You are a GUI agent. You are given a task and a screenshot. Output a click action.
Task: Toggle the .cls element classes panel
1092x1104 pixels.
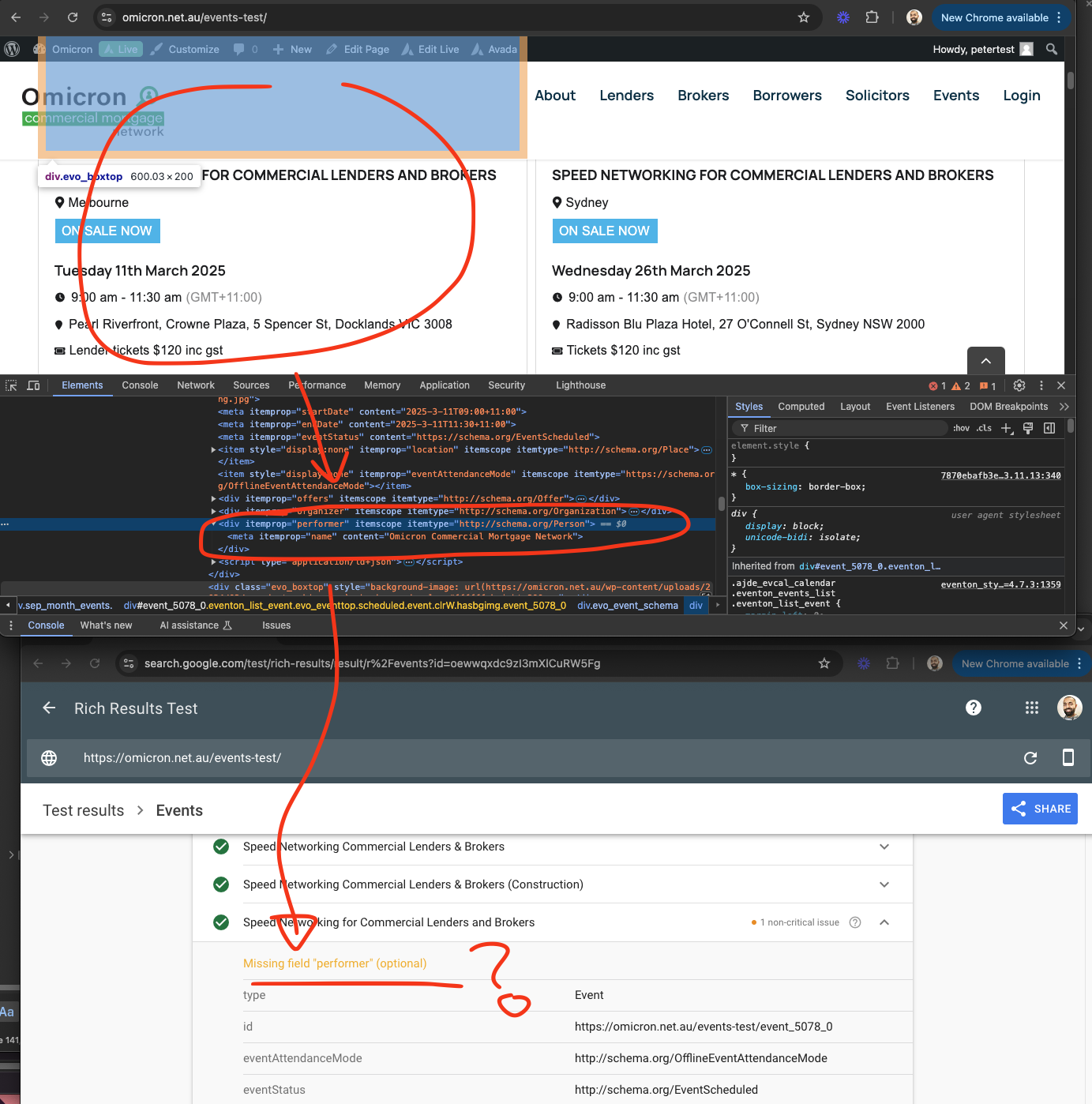984,428
